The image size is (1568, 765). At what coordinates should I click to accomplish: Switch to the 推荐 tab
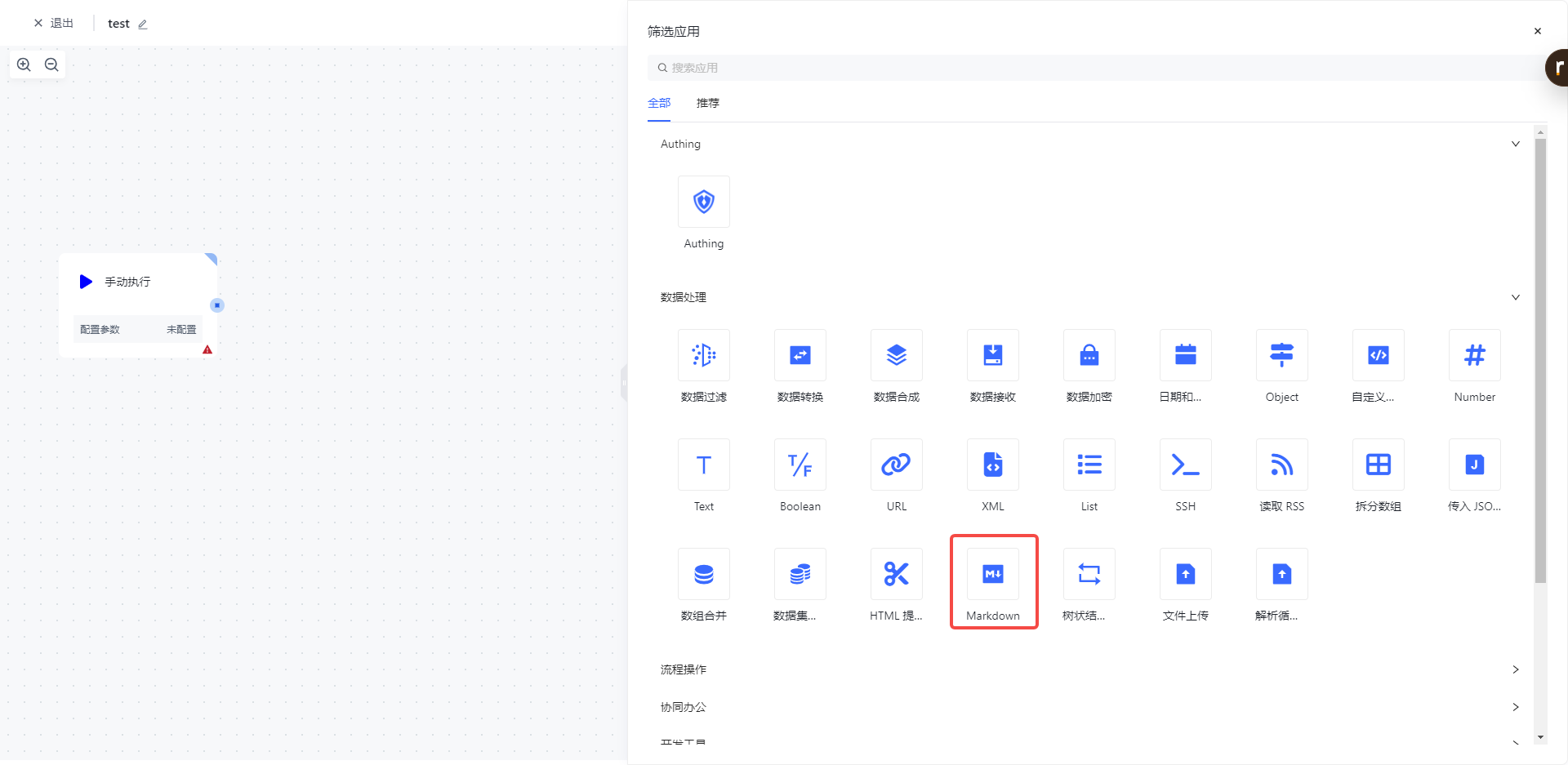[x=707, y=103]
